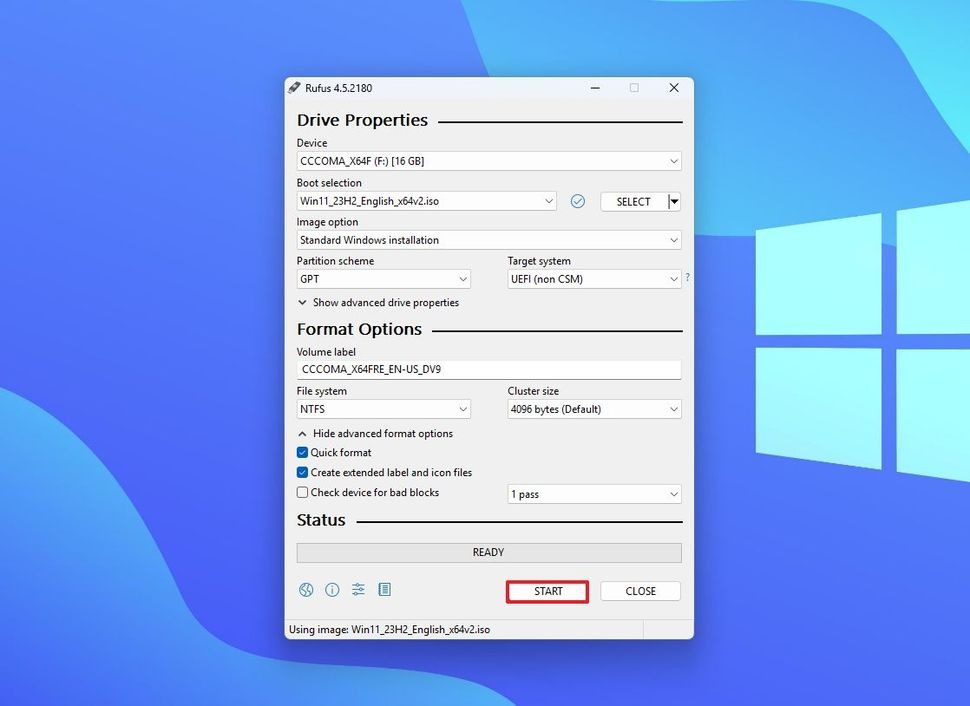The height and width of the screenshot is (706, 970).
Task: Click SELECT to choose an ISO
Action: pos(634,202)
